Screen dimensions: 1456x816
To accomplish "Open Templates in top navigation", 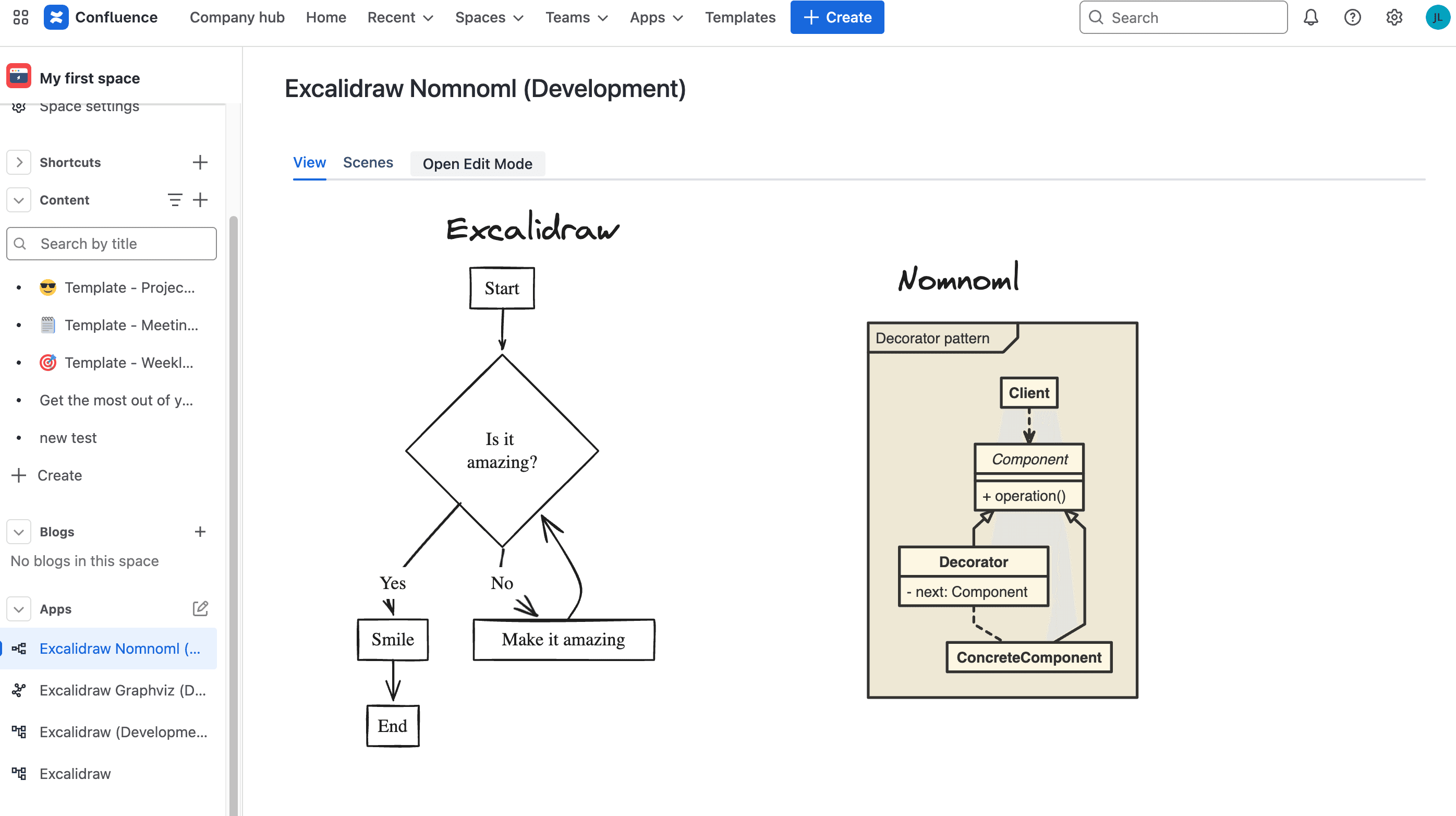I will pos(740,18).
